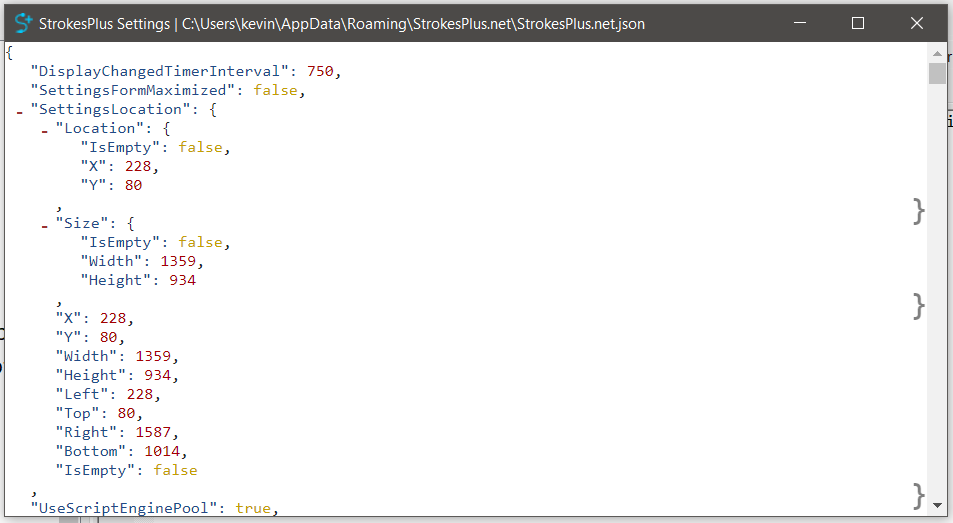Click the value 750
The width and height of the screenshot is (953, 523).
click(320, 72)
